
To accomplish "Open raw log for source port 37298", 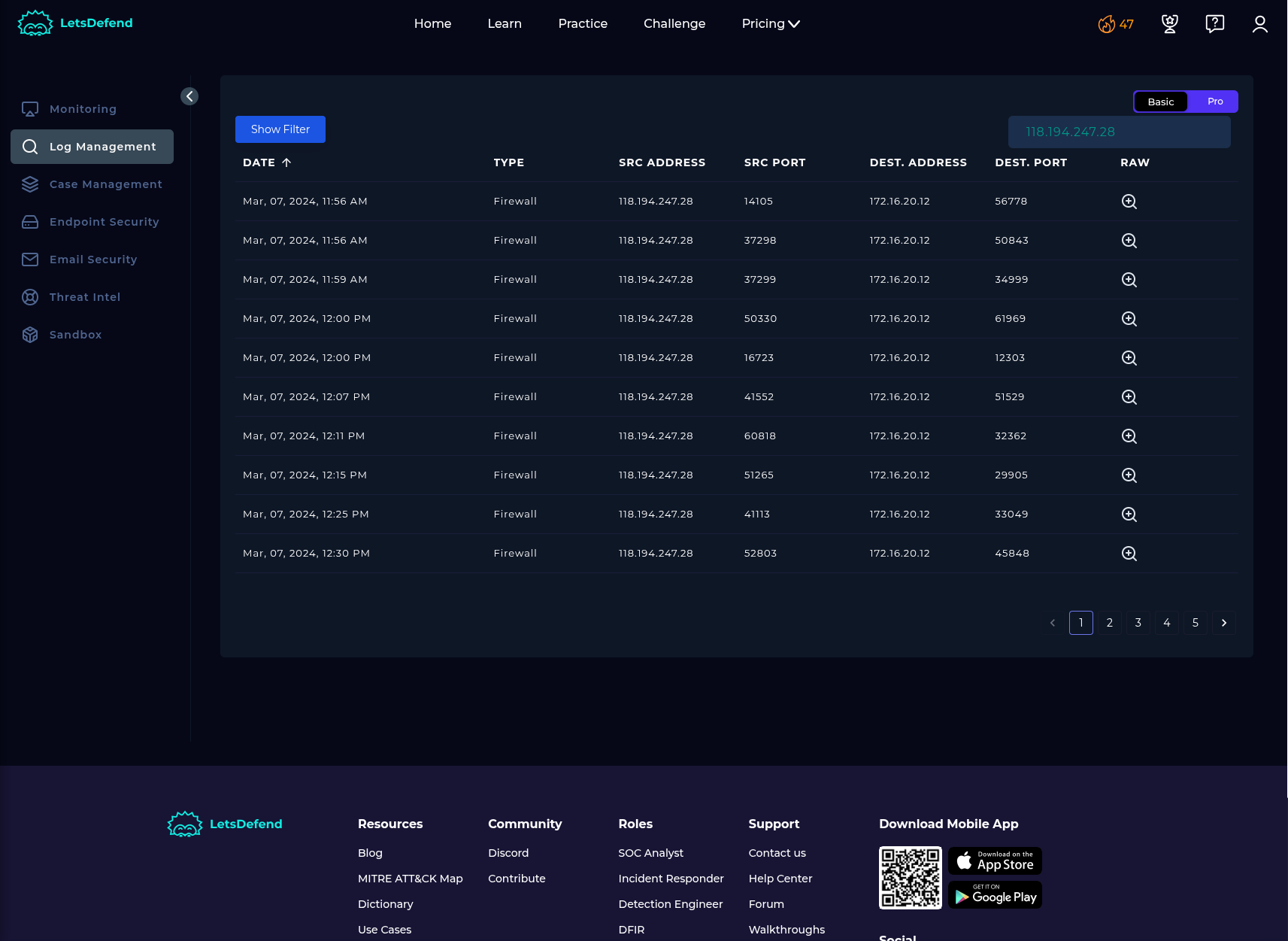I will tap(1129, 241).
